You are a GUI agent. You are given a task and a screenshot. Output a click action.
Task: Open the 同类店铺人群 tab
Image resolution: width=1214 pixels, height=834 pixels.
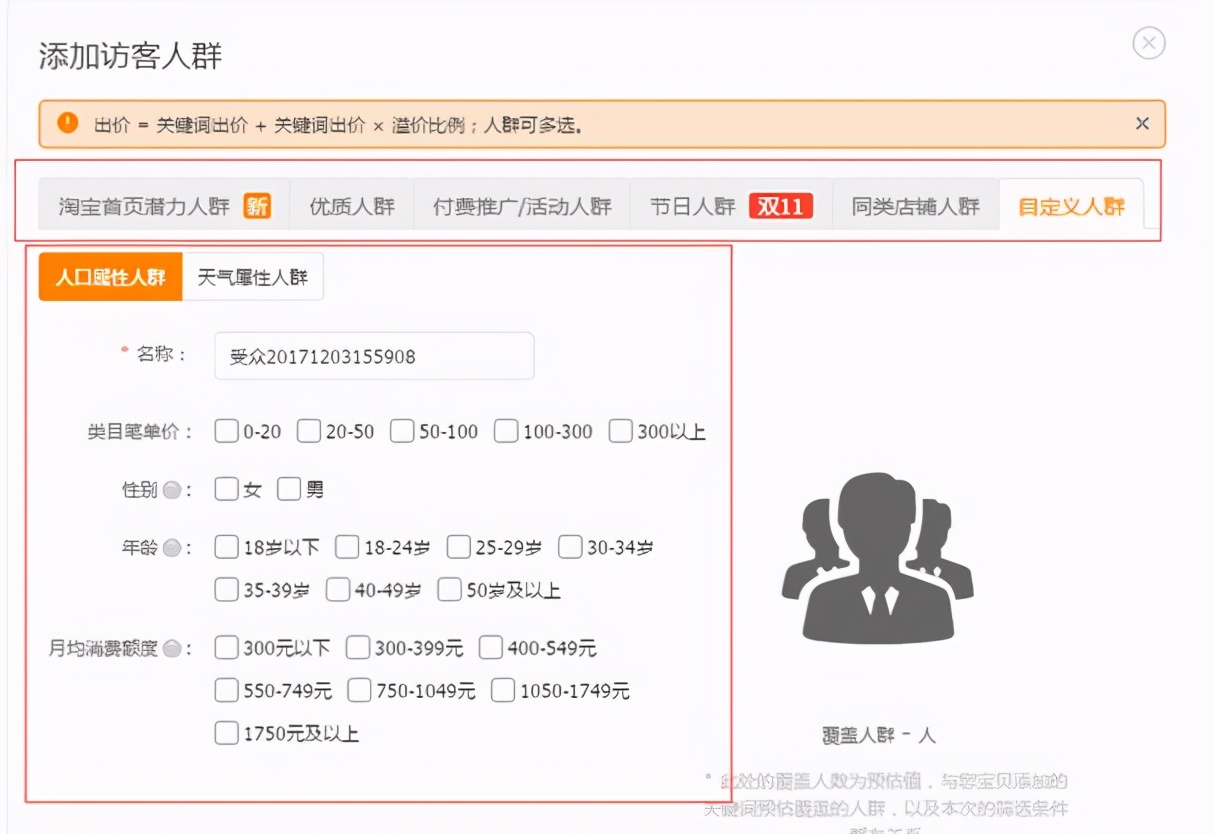pyautogui.click(x=915, y=203)
